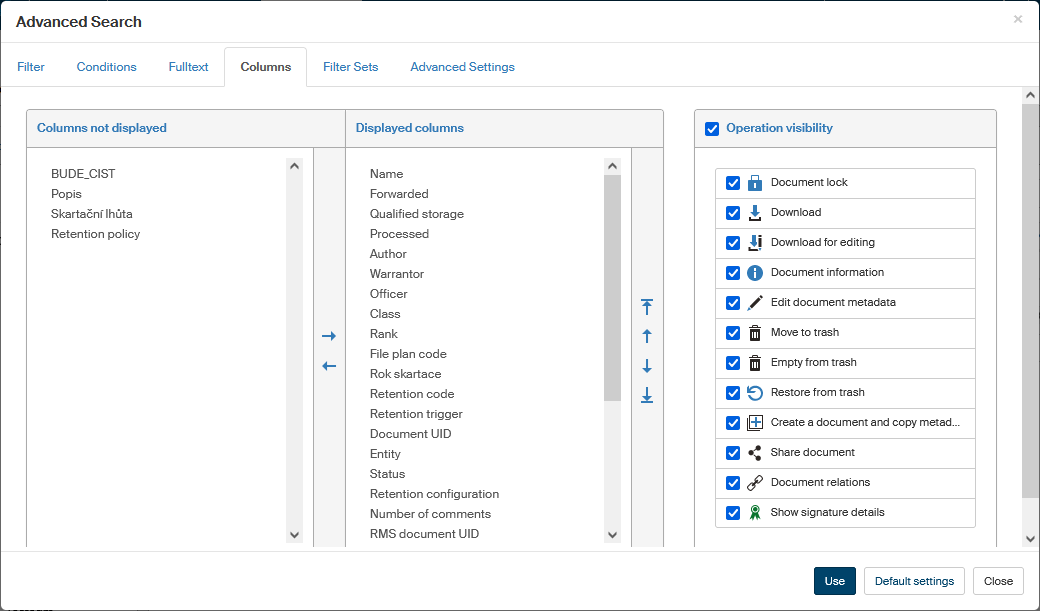1040x611 pixels.
Task: Click the Share document icon
Action: [x=755, y=453]
